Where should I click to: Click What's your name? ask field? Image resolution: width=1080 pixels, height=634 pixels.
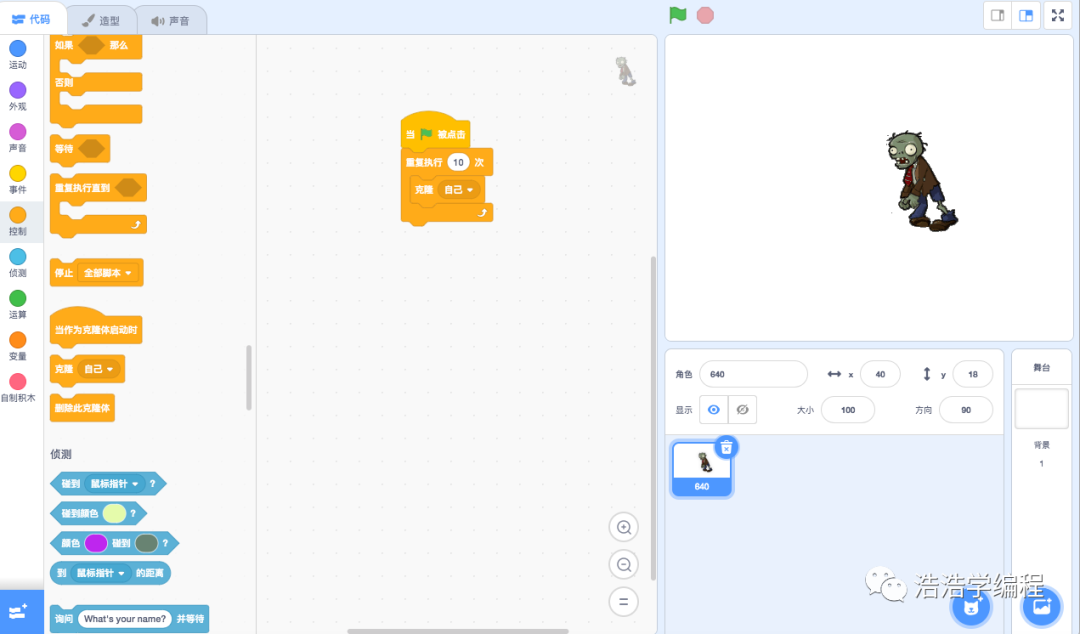pyautogui.click(x=125, y=619)
